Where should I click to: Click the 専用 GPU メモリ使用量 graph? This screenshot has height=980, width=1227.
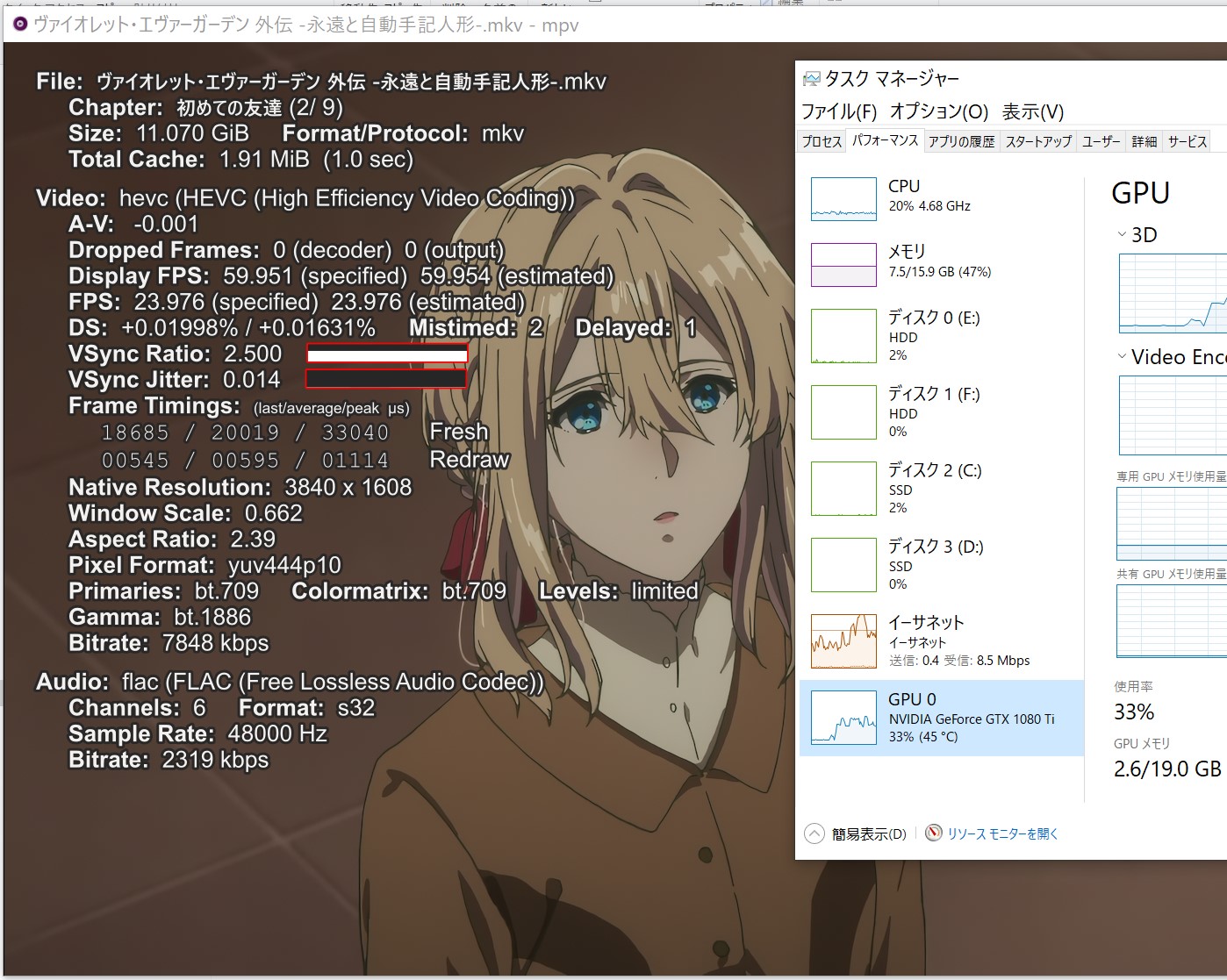(1172, 523)
